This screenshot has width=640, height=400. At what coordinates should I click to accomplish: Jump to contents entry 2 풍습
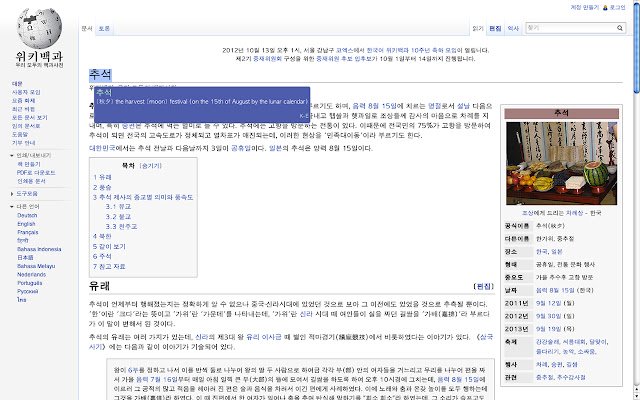(x=102, y=187)
